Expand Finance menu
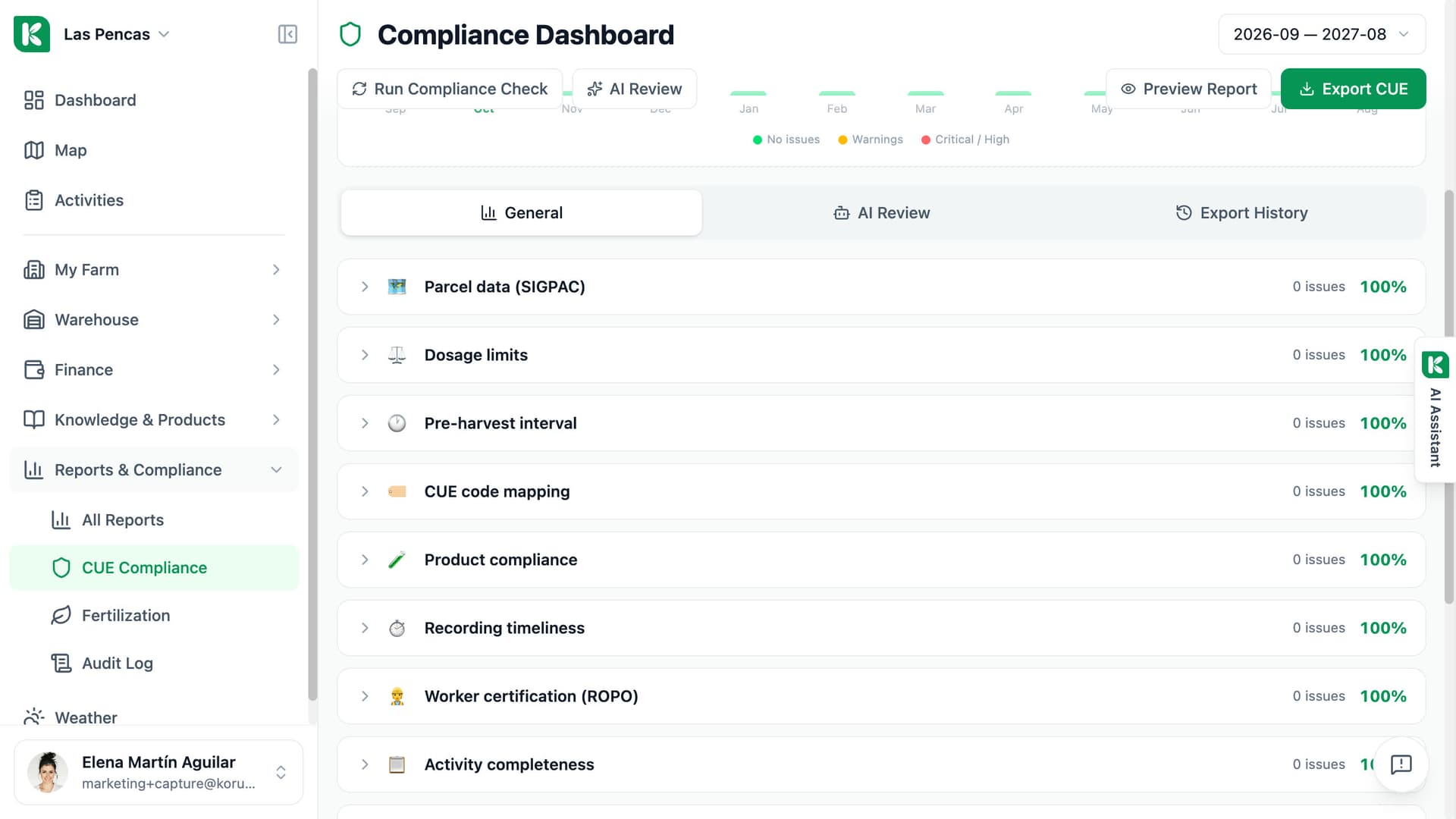This screenshot has width=1456, height=819. 154,370
